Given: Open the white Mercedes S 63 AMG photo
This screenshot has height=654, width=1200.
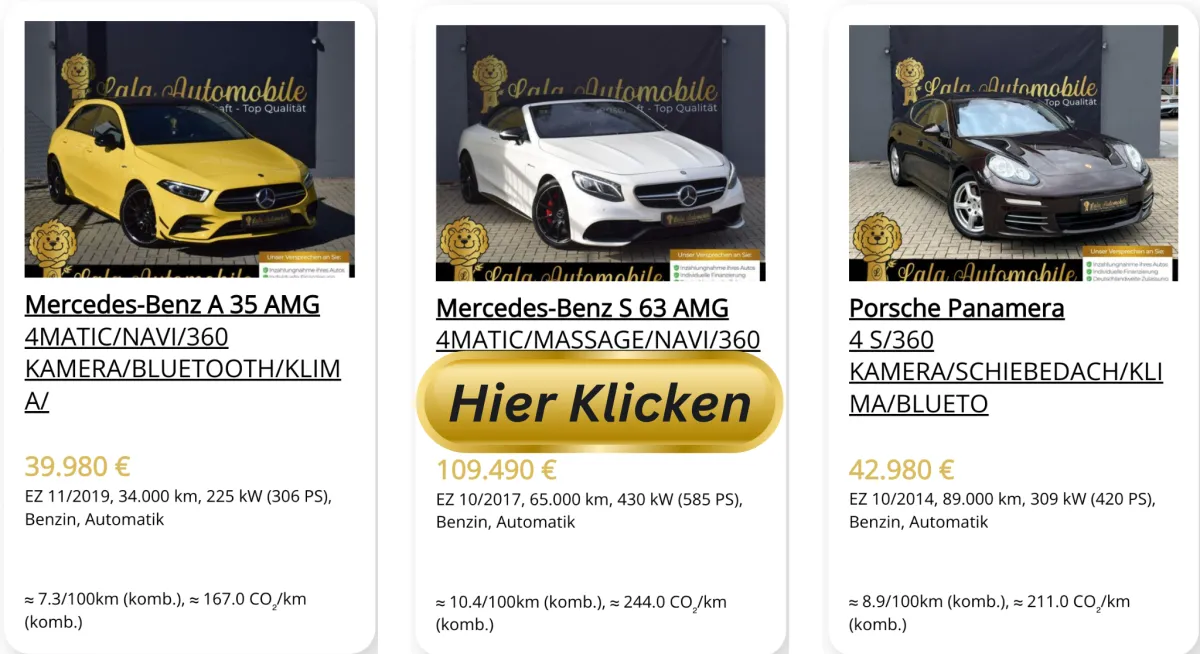Looking at the screenshot, I should pos(600,153).
